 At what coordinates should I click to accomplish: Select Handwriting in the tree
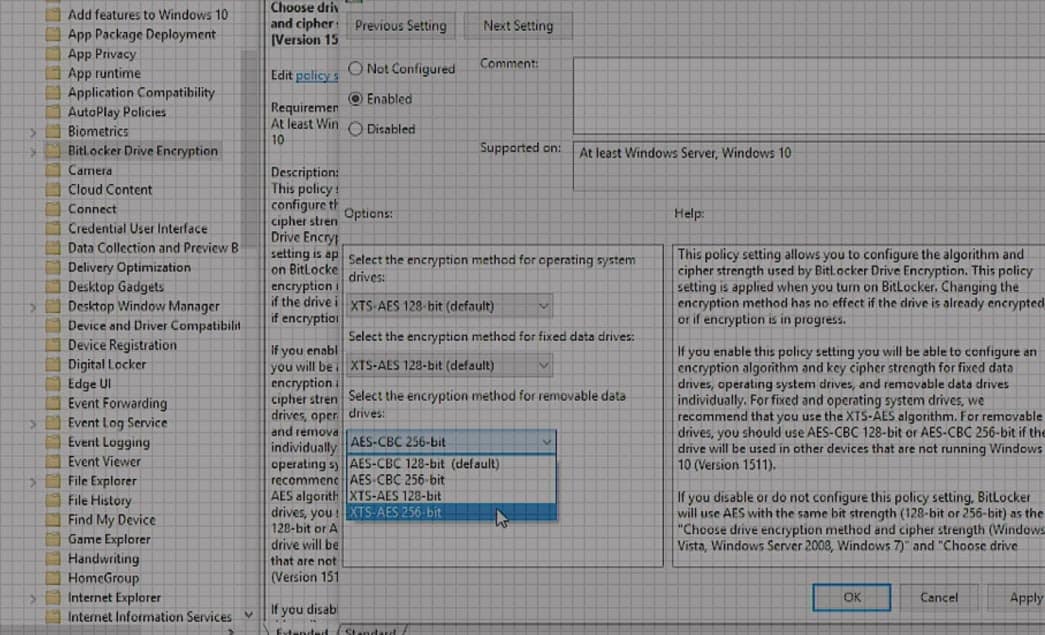(x=103, y=558)
